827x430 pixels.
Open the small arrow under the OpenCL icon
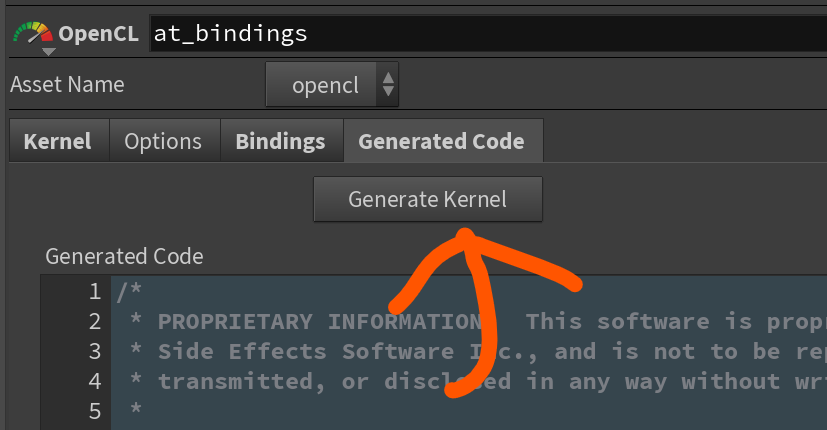pos(48,51)
